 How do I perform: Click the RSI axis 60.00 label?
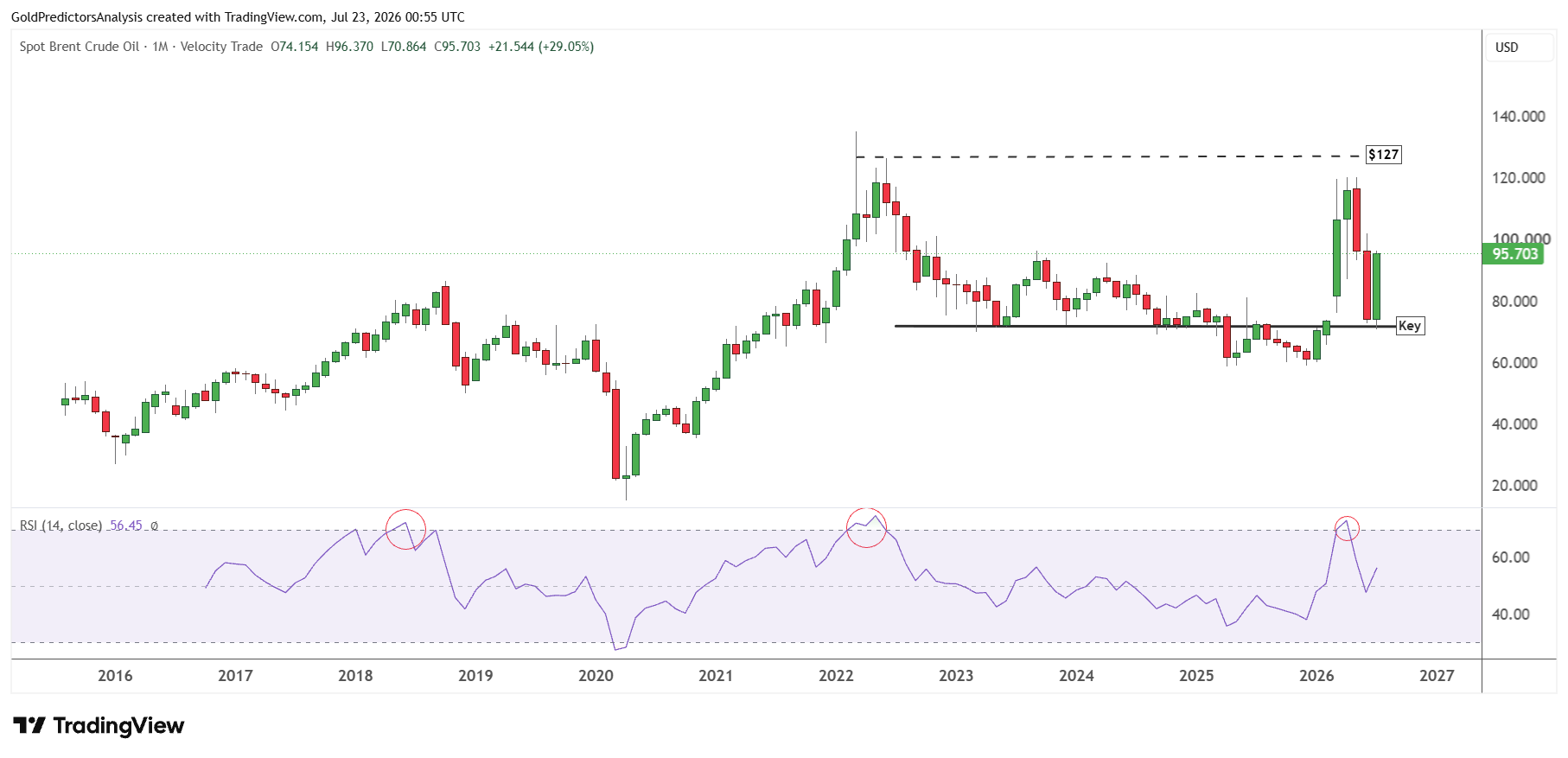1511,557
